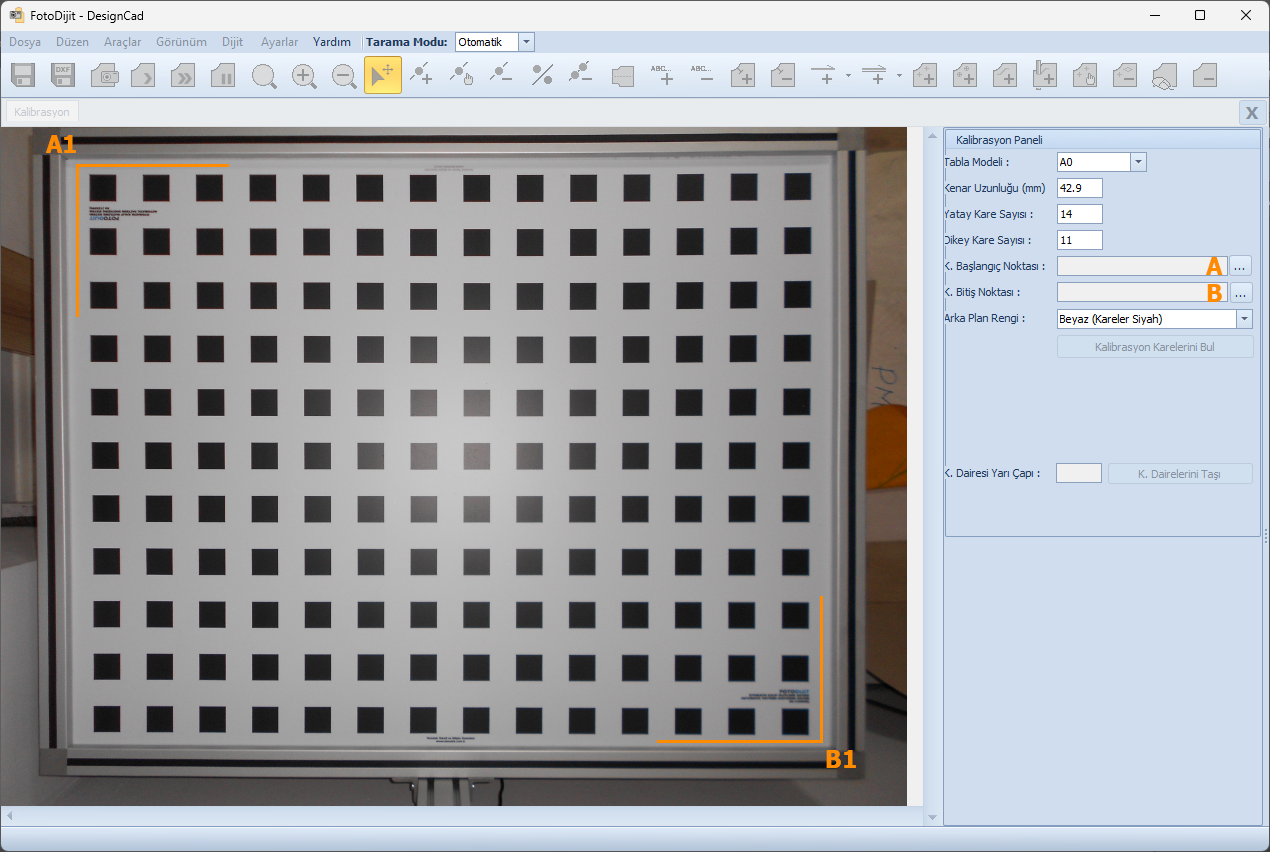Select the Kalibrasyon tab
The width and height of the screenshot is (1270, 852).
pyautogui.click(x=42, y=112)
